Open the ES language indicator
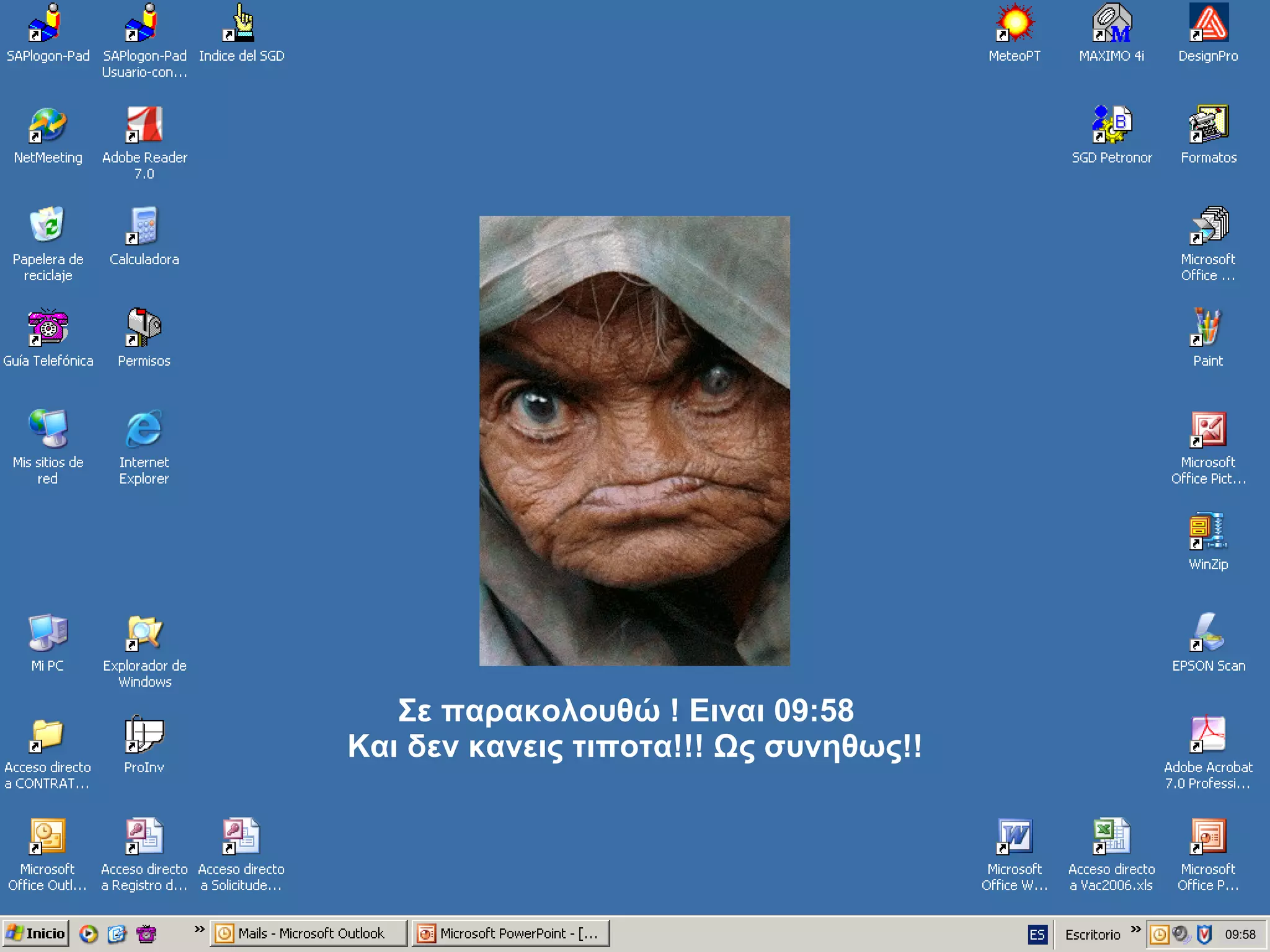 [1037, 934]
